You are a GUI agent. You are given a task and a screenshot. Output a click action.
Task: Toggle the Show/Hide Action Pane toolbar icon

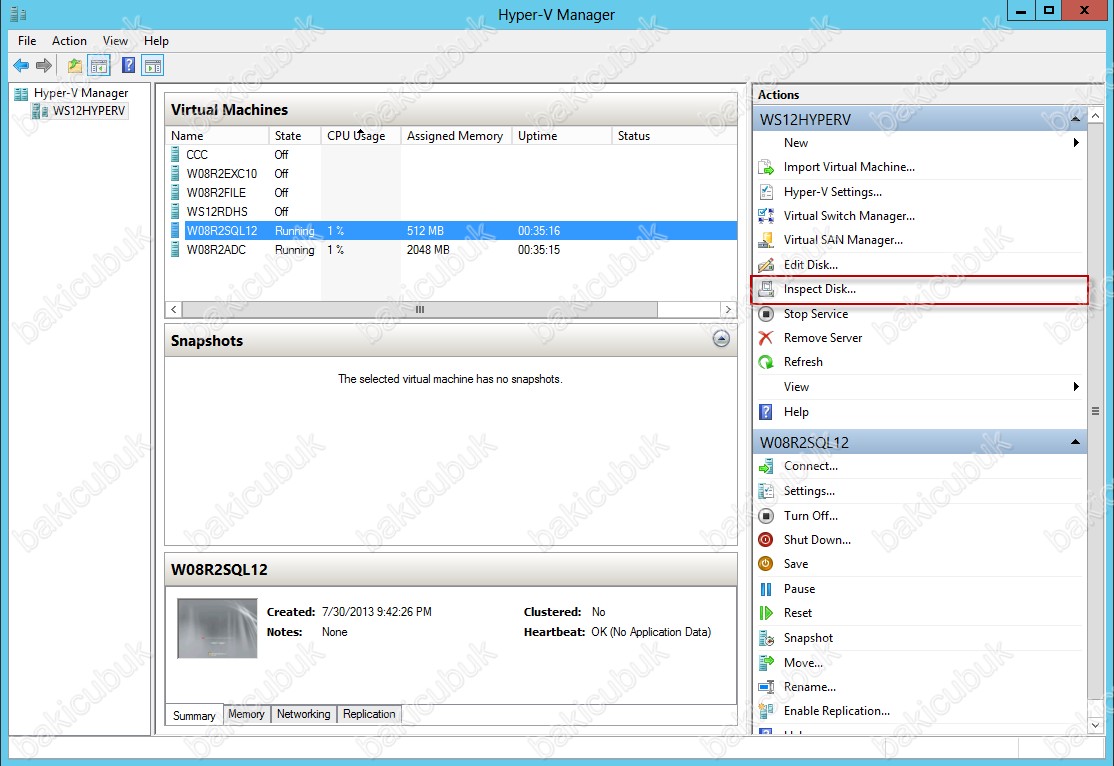pos(153,66)
